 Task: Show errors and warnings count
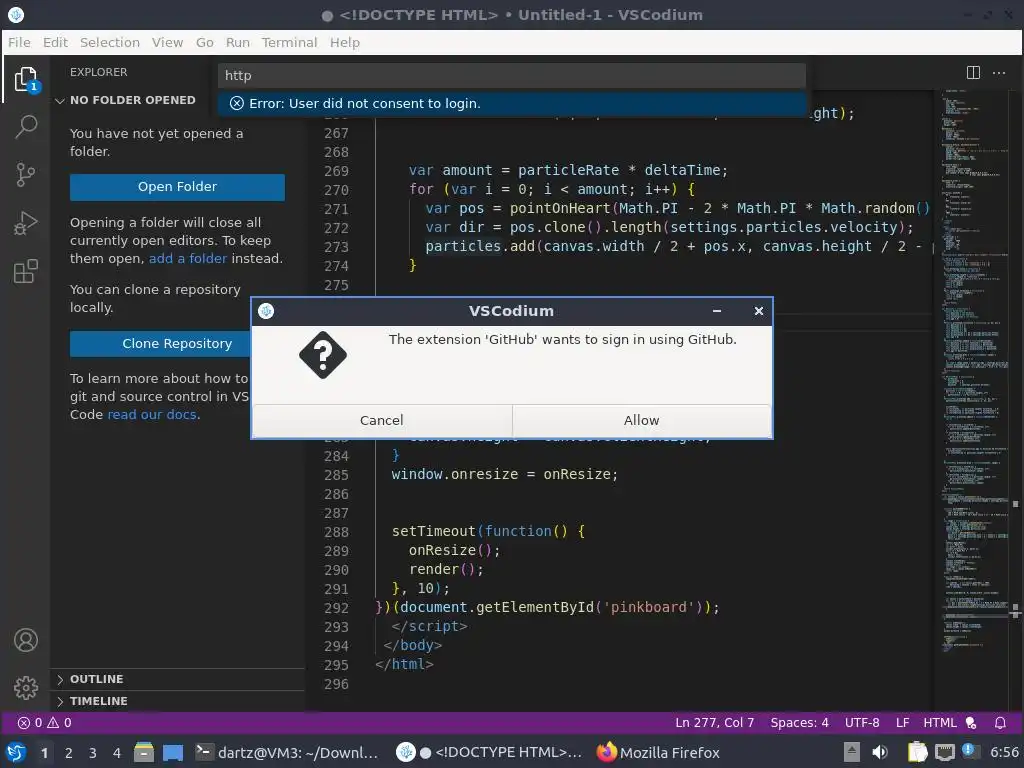[44, 723]
